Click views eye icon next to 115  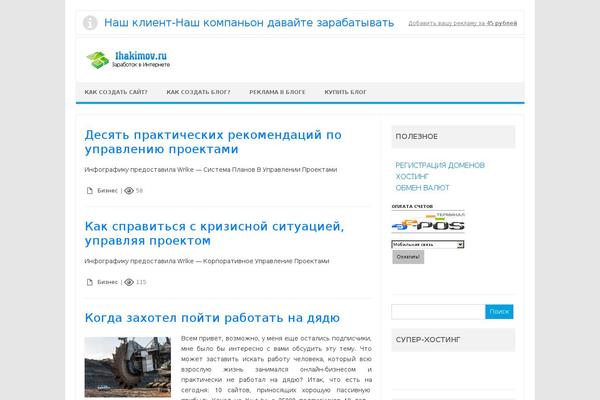129,282
